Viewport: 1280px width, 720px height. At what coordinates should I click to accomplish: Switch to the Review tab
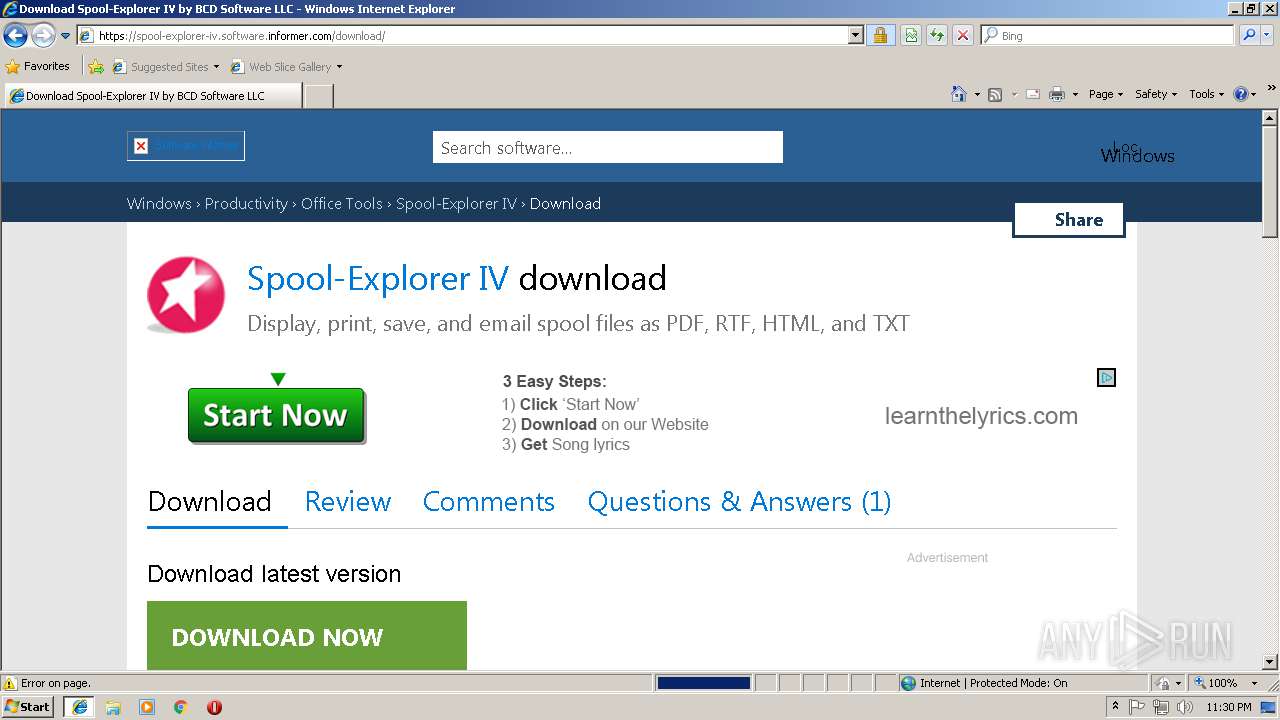click(348, 501)
